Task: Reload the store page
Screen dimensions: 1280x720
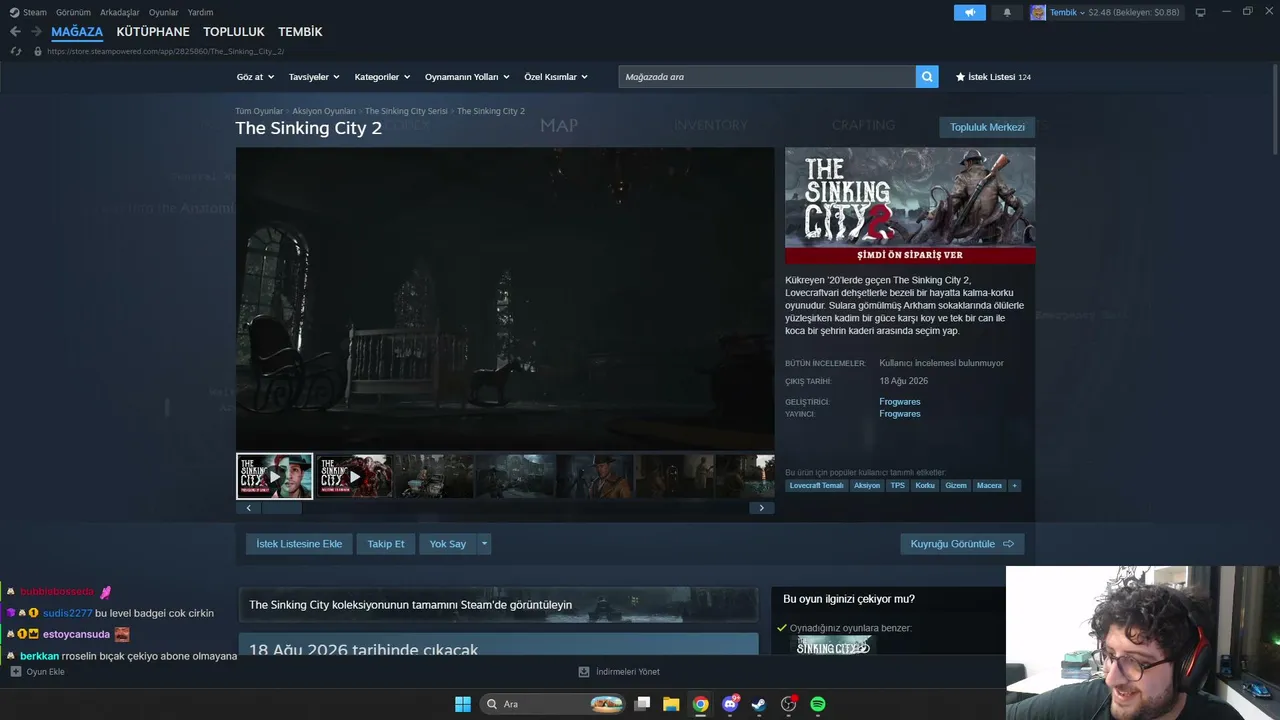Action: (16, 51)
